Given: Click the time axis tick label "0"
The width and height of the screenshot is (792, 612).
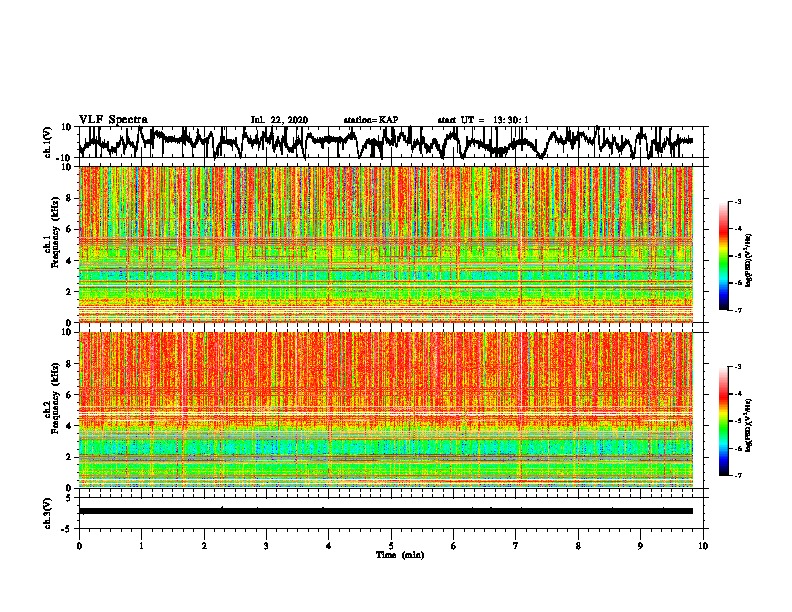Looking at the screenshot, I should click(79, 546).
